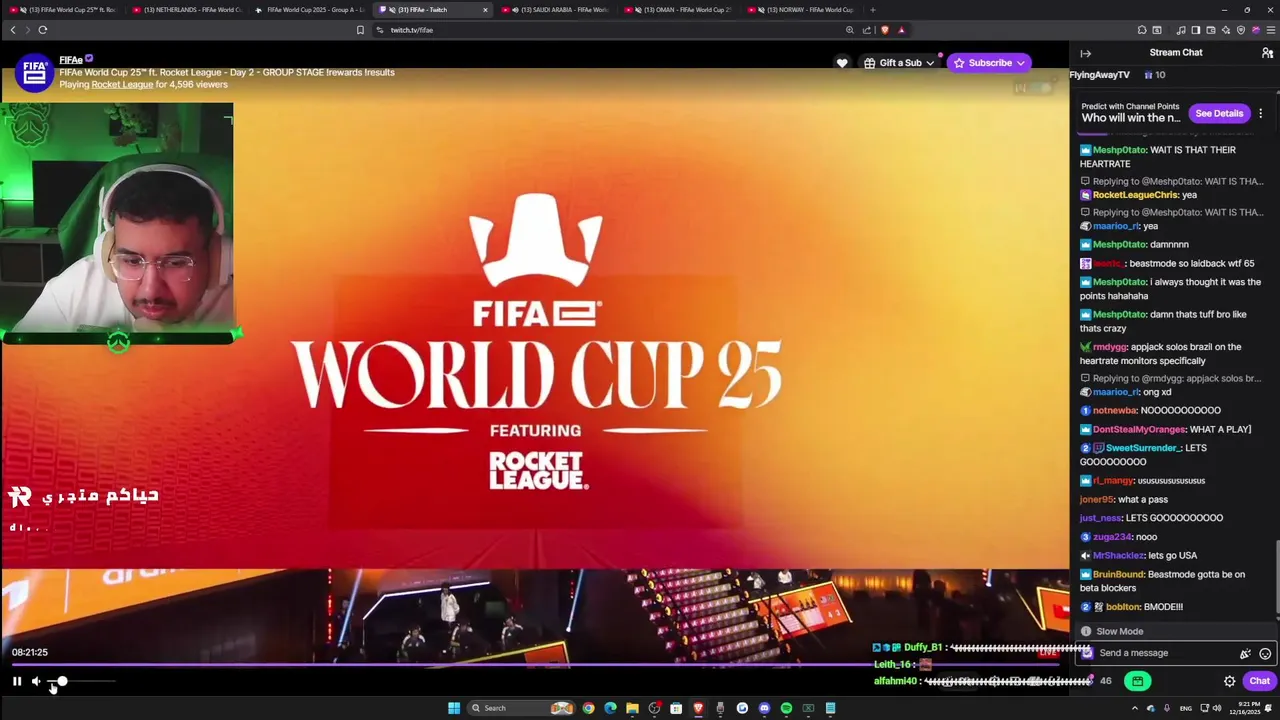This screenshot has width=1280, height=720.
Task: Switch to the NETHERLANDS FIFAe browser tab
Action: tap(186, 10)
